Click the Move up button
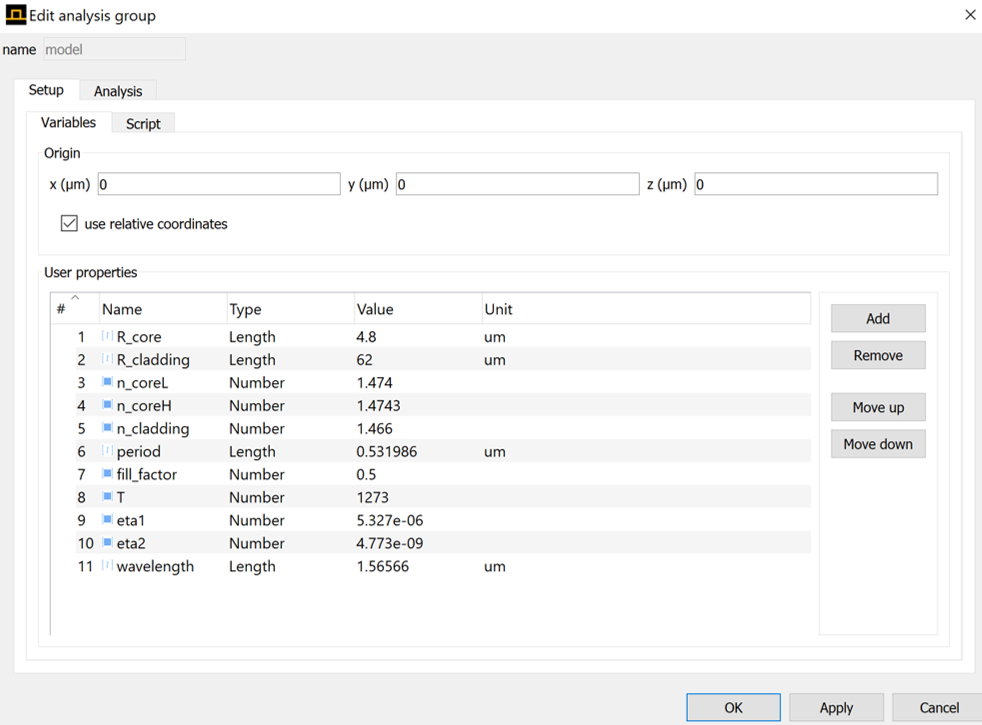Viewport: 982px width, 725px height. pyautogui.click(x=878, y=408)
